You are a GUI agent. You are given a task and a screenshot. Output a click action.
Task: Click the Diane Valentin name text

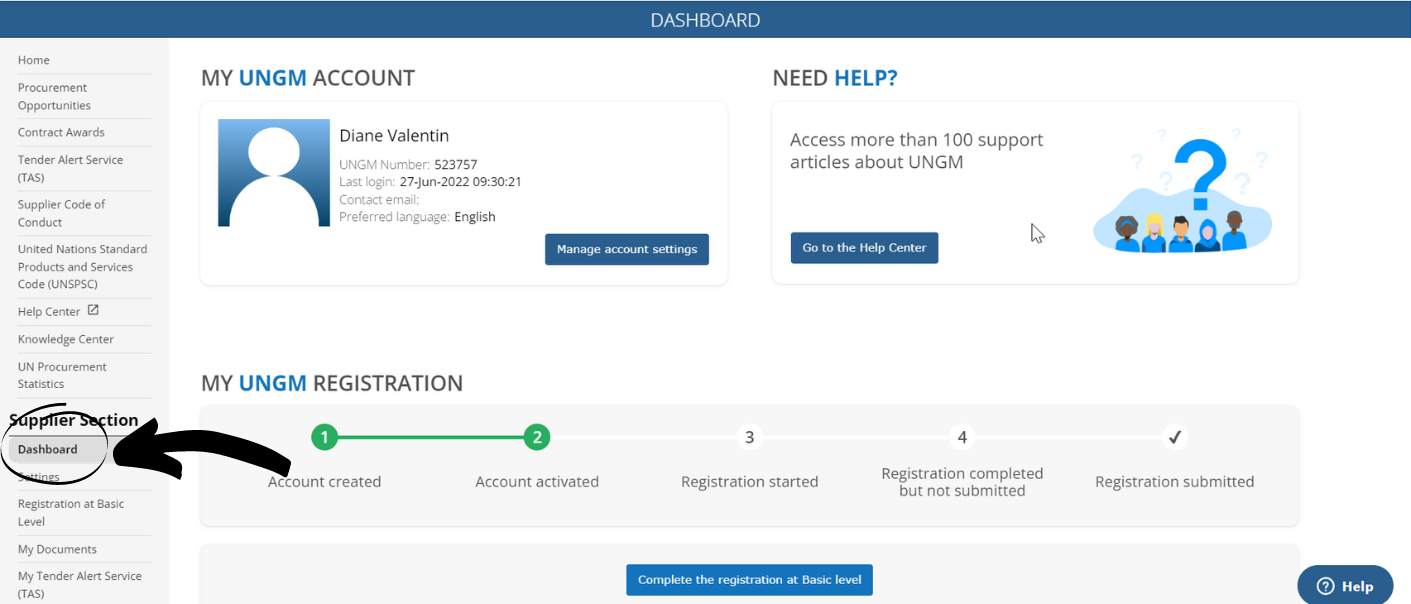coord(394,136)
